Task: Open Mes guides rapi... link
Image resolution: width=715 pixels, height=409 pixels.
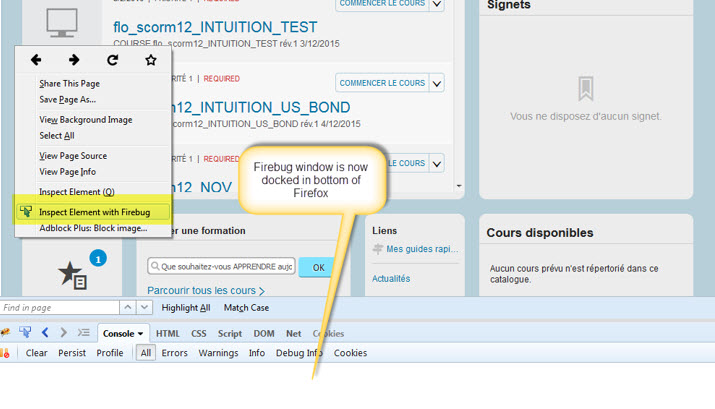Action: pos(422,249)
